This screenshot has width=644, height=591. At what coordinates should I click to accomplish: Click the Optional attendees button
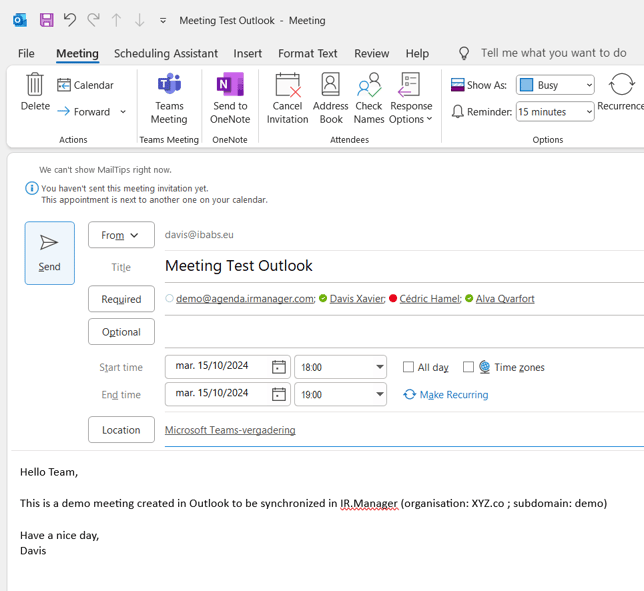(121, 332)
